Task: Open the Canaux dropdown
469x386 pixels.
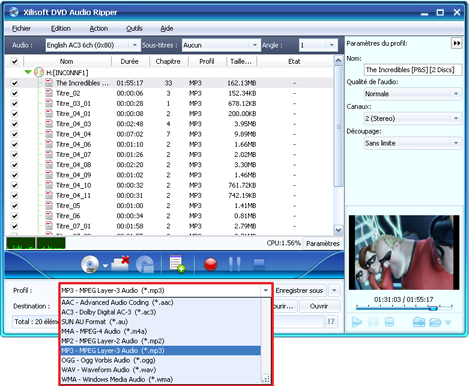Action: point(456,118)
